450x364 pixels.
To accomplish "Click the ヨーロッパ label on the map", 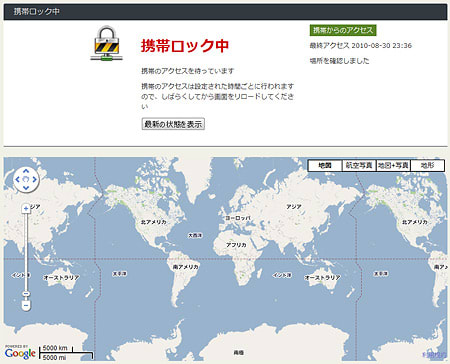I will [238, 218].
